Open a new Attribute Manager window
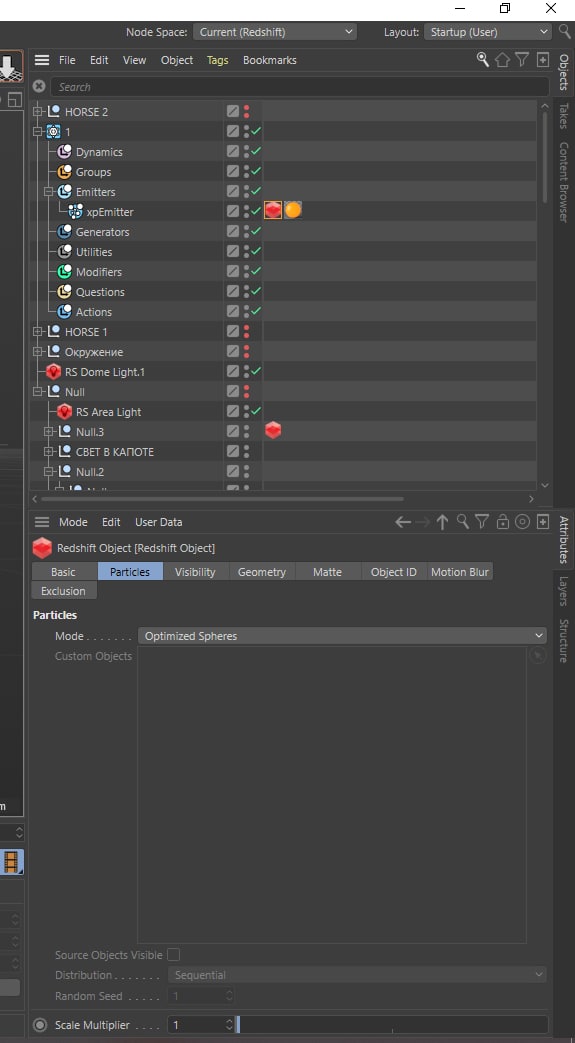Screen dimensions: 575x1043 coord(543,522)
